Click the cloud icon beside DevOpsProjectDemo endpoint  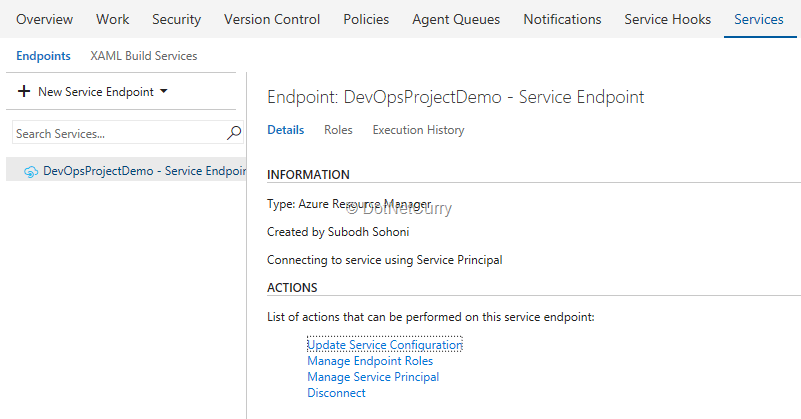tap(31, 171)
